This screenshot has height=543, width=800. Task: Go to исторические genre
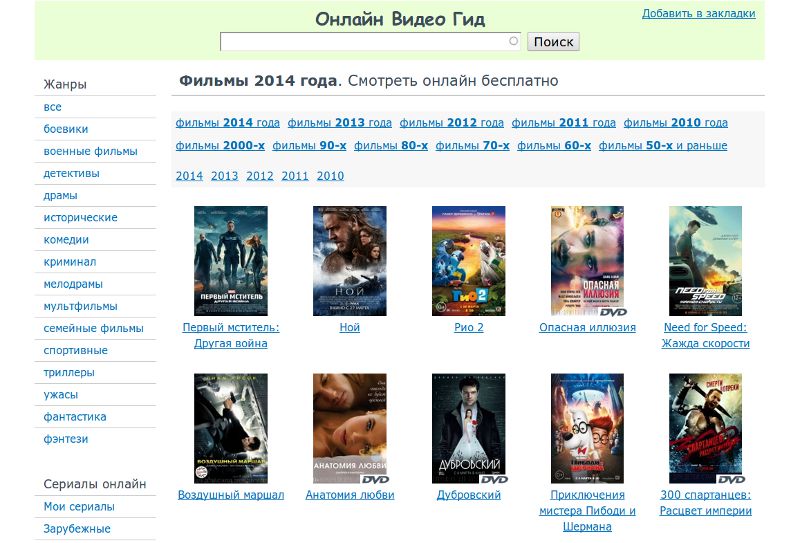81,218
